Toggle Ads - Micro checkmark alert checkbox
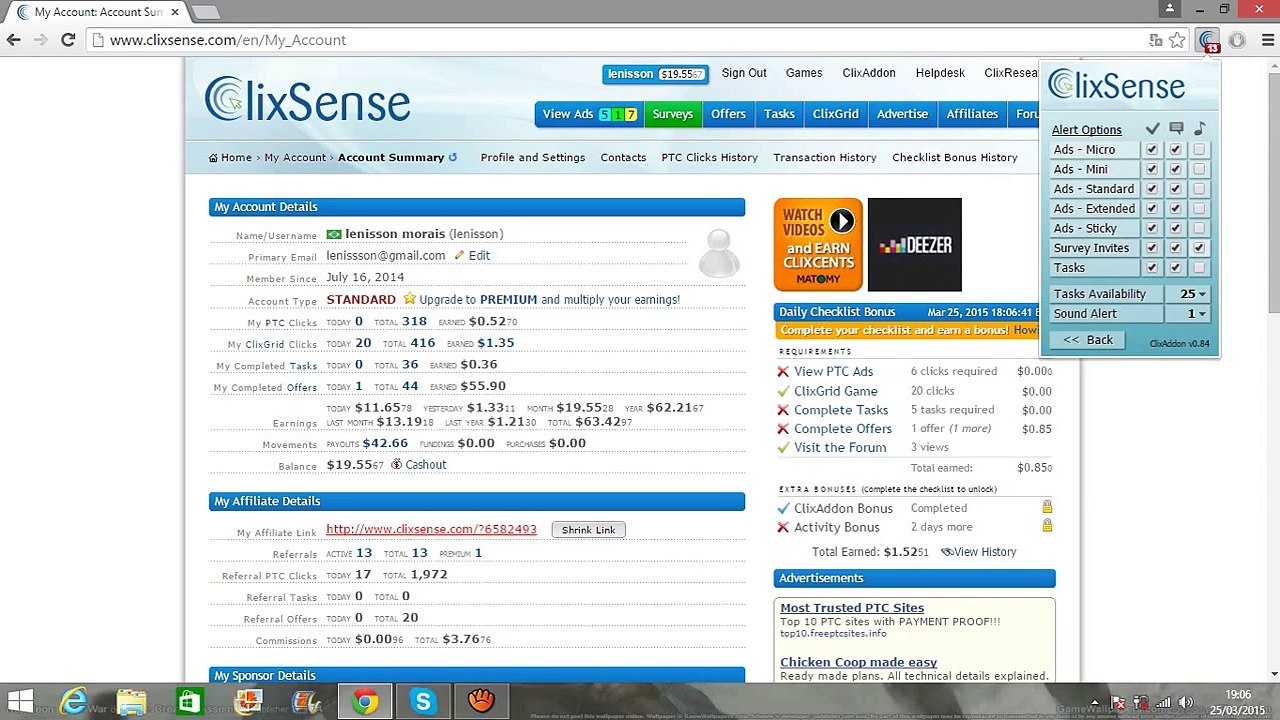This screenshot has width=1280, height=720. 1152,150
